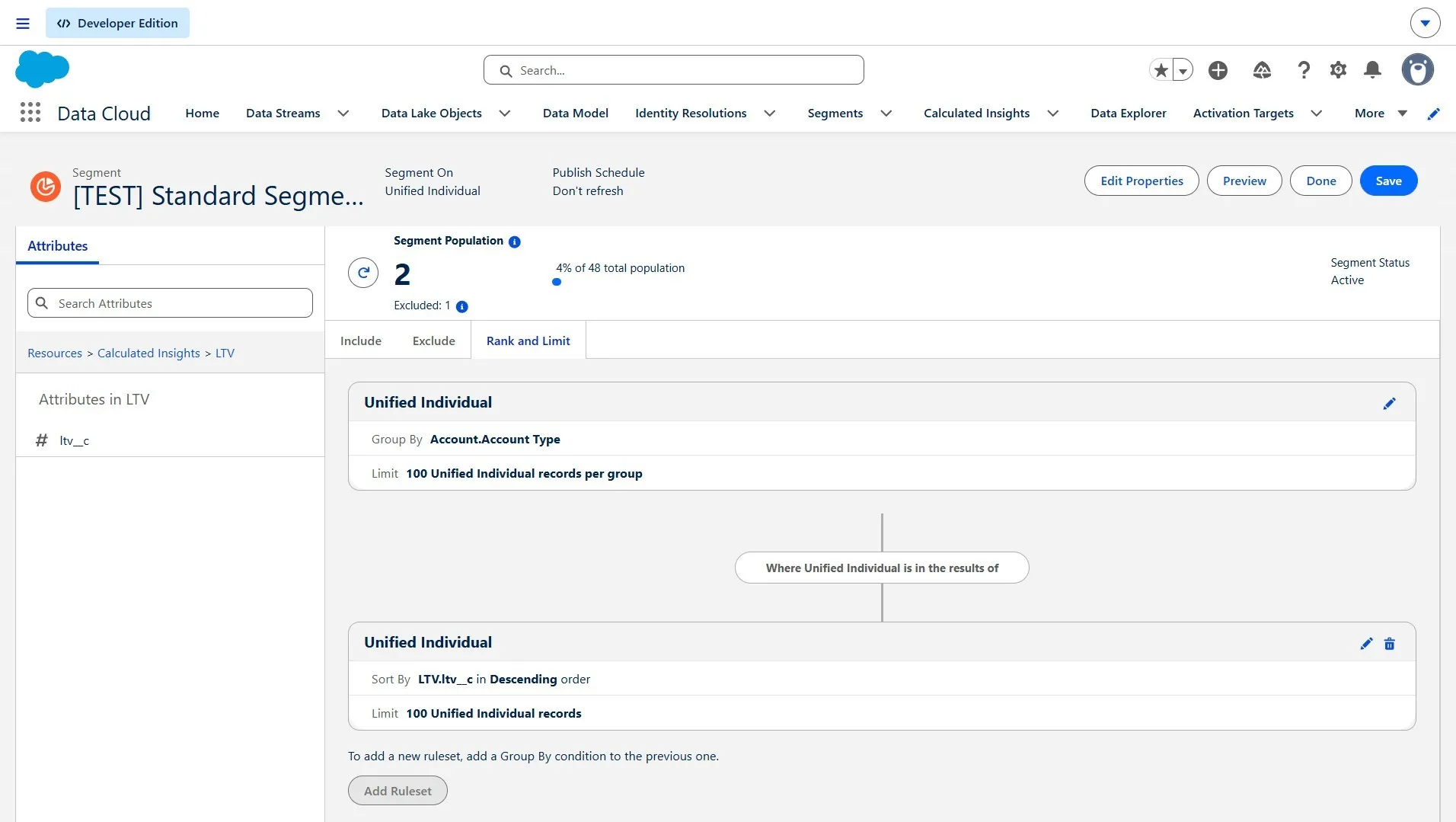Expand the Calculated Insights nav chevron
The height and width of the screenshot is (822, 1456).
[1053, 114]
